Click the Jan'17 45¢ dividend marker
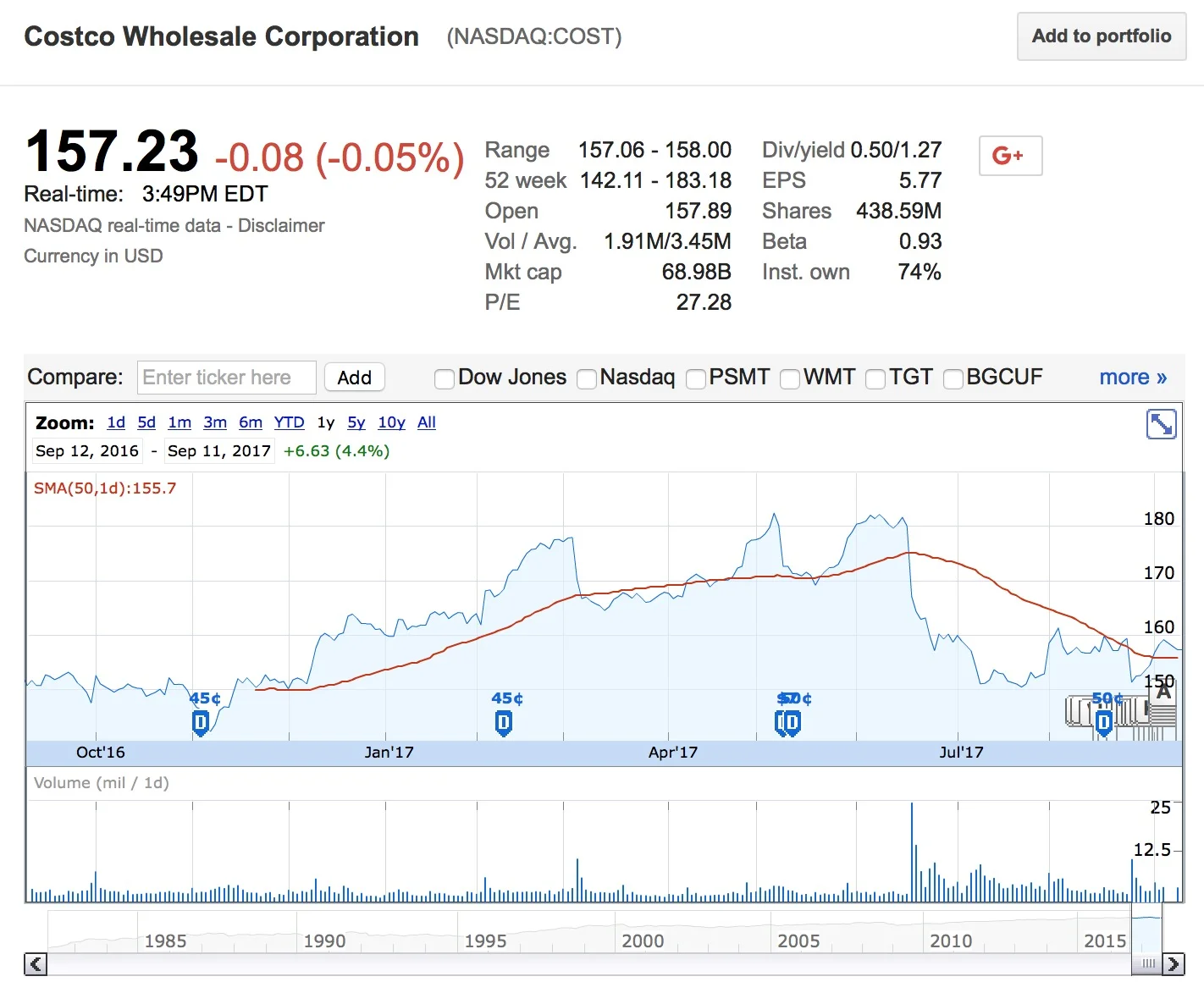 504,722
